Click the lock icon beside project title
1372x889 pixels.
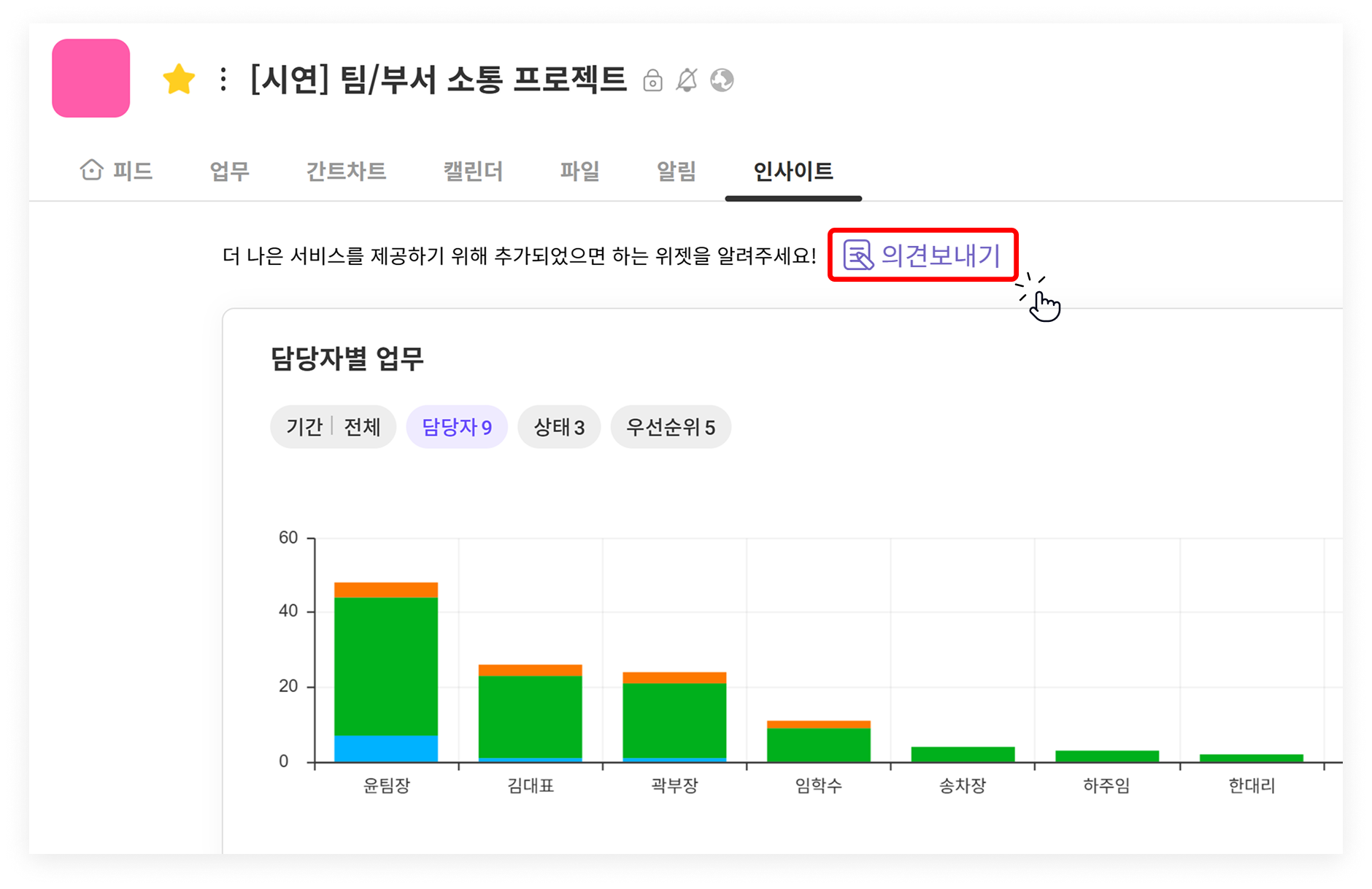[652, 80]
